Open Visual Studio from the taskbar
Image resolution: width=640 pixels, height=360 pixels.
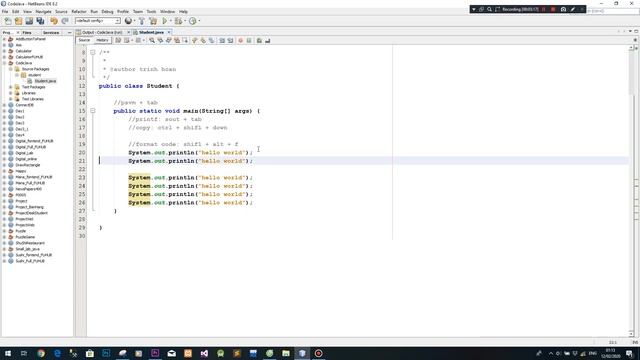click(x=204, y=353)
